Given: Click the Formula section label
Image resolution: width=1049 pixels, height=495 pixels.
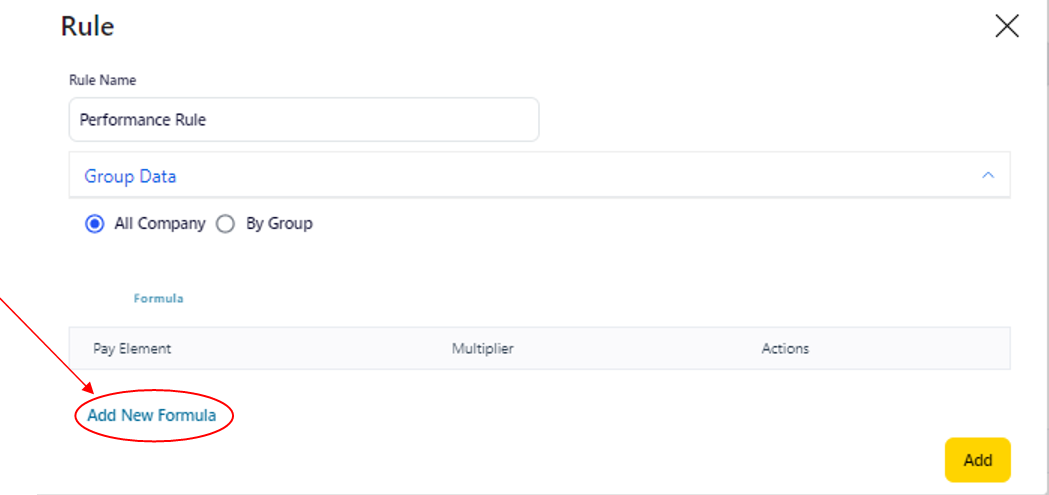Looking at the screenshot, I should point(158,298).
